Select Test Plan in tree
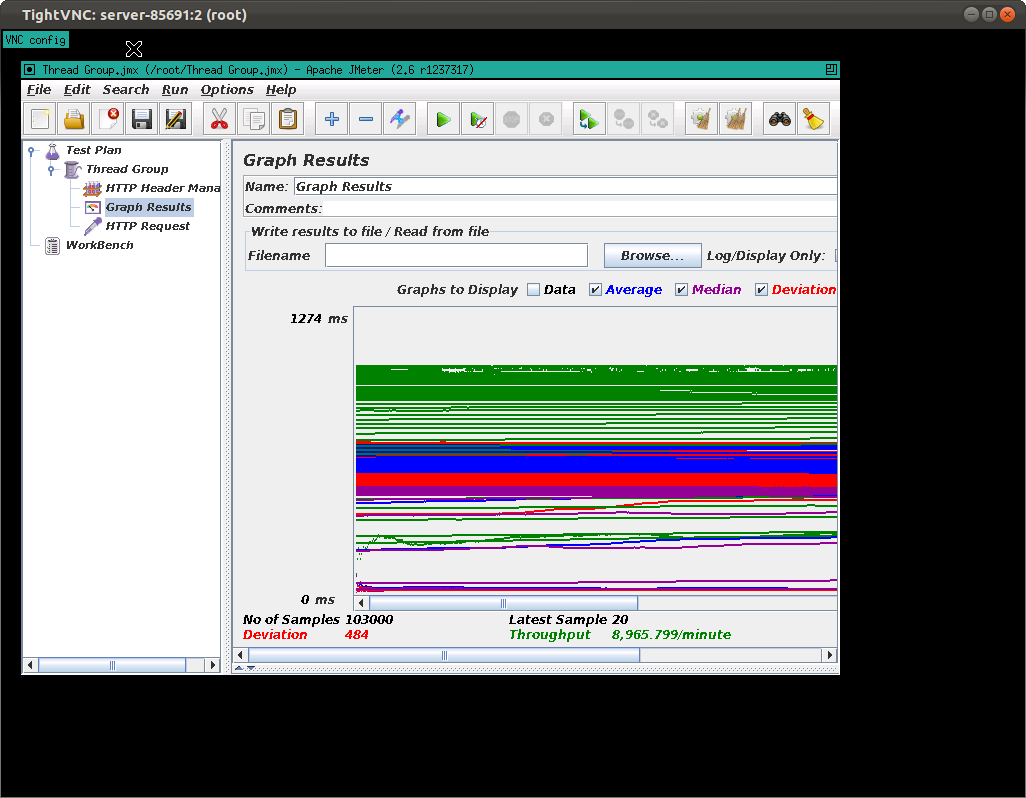Viewport: 1026px width, 798px height. click(94, 150)
